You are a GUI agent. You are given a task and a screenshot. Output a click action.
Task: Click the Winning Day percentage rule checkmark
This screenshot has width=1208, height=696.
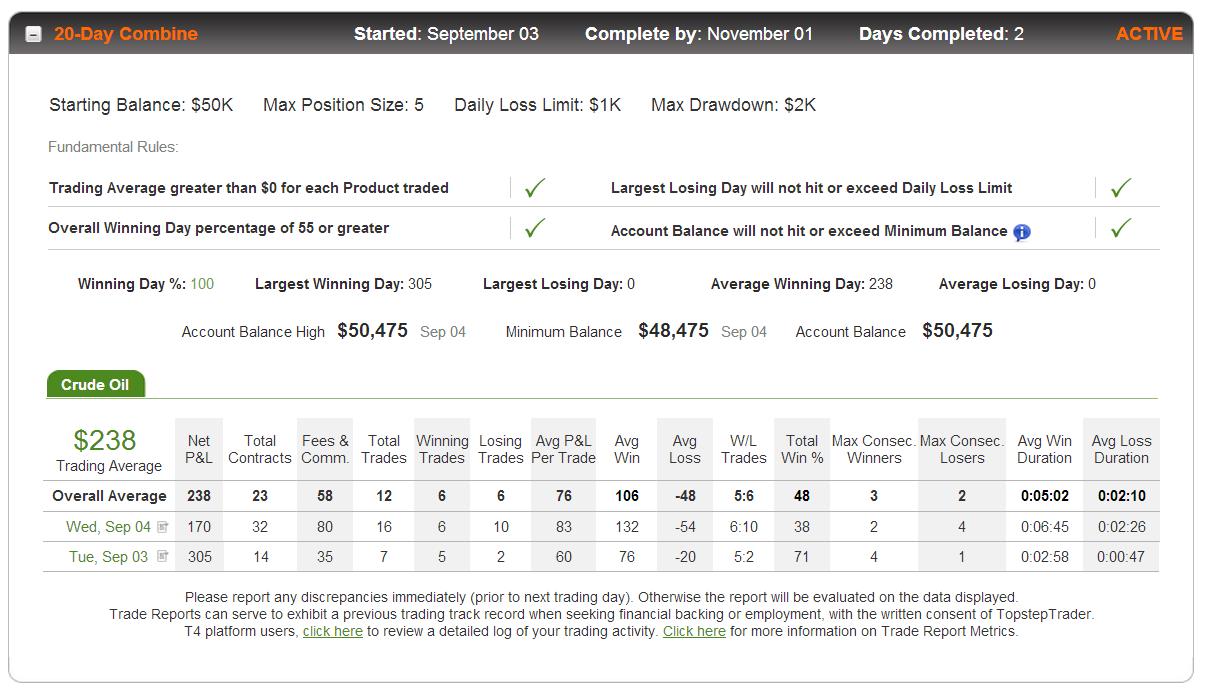point(535,228)
